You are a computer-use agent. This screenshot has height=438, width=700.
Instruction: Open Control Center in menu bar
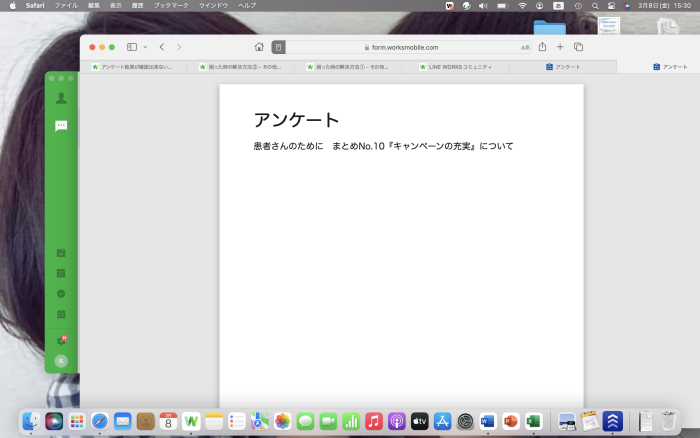pyautogui.click(x=611, y=6)
